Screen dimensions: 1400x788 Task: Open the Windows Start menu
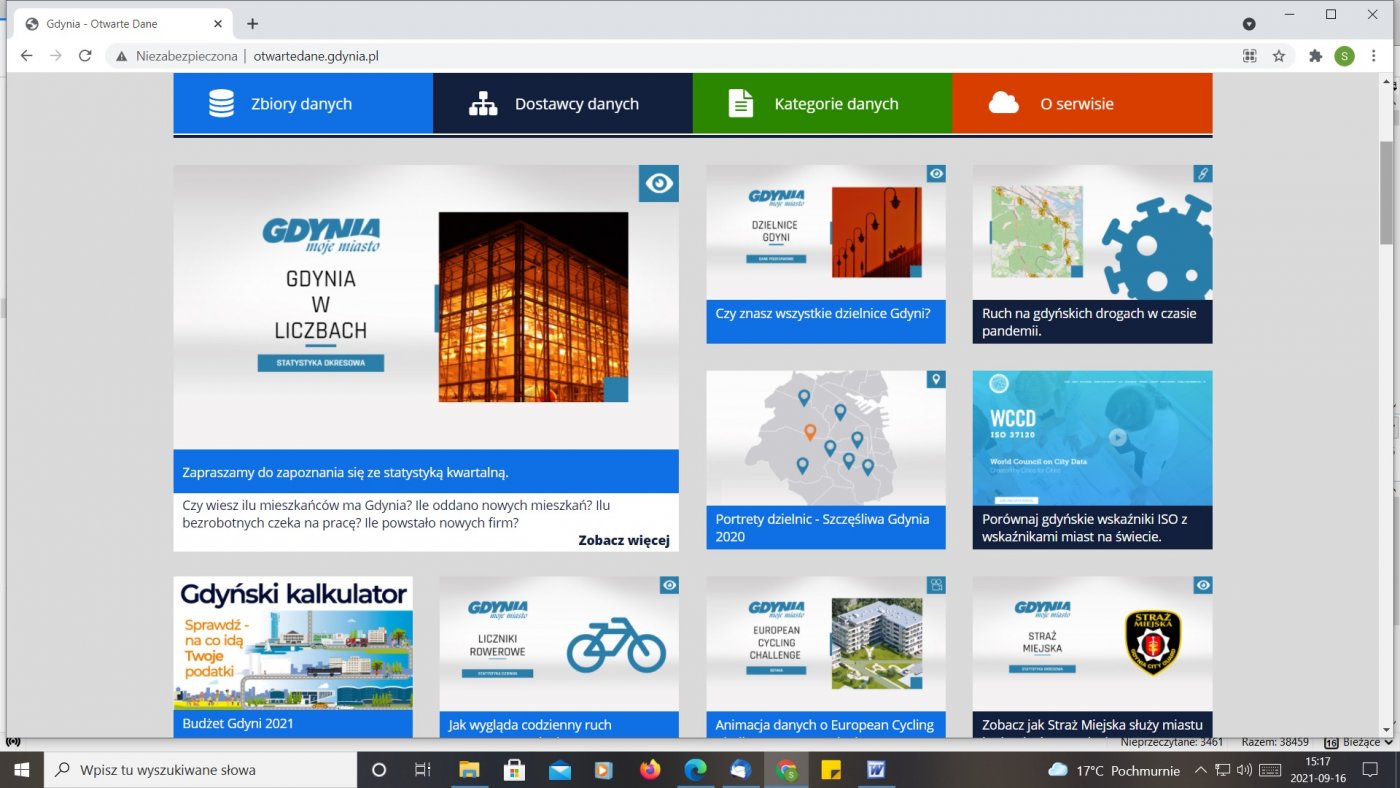22,770
